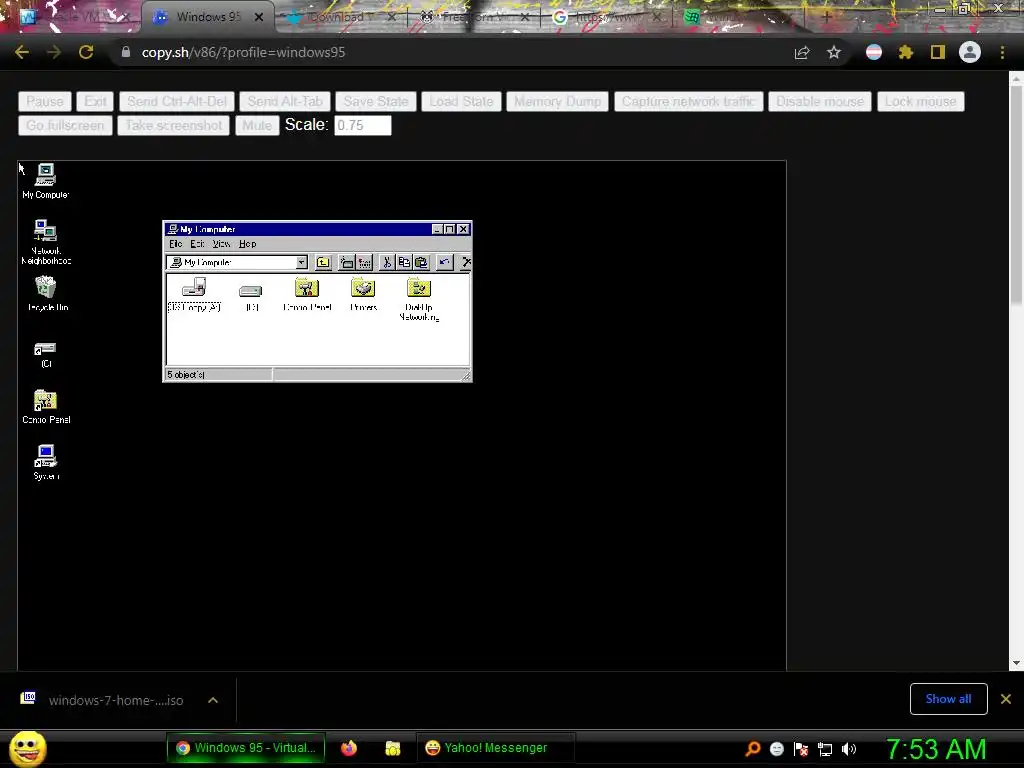
Task: Toggle the browser side panel icon
Action: 938,52
